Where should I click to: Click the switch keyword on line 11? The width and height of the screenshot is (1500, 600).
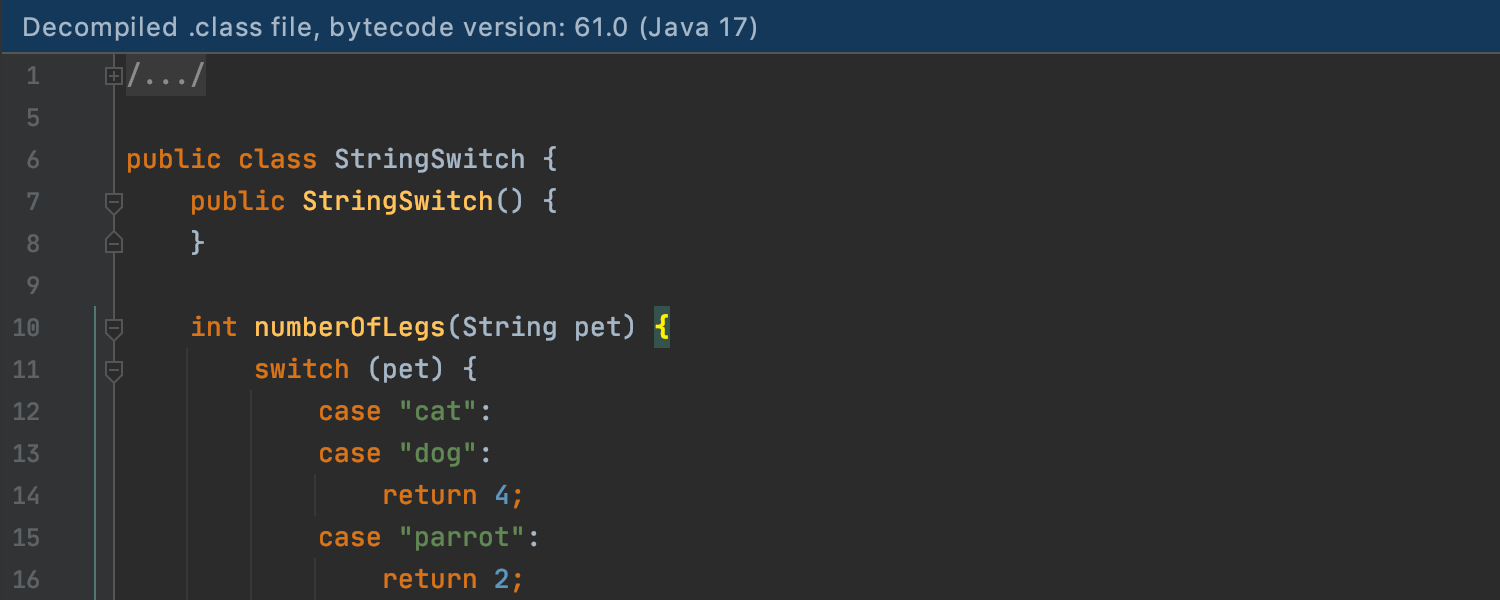pyautogui.click(x=301, y=370)
